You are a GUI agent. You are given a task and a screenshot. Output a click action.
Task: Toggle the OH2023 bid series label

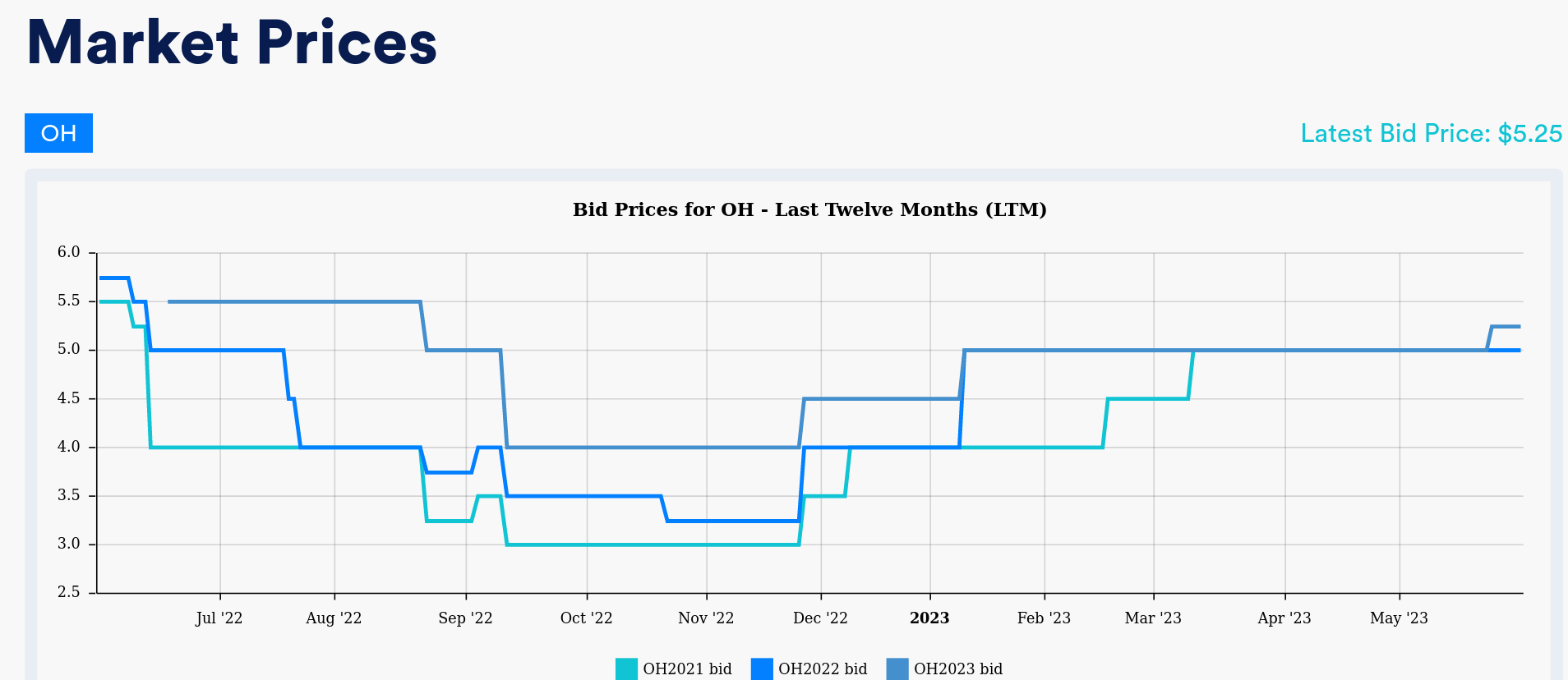tap(958, 669)
